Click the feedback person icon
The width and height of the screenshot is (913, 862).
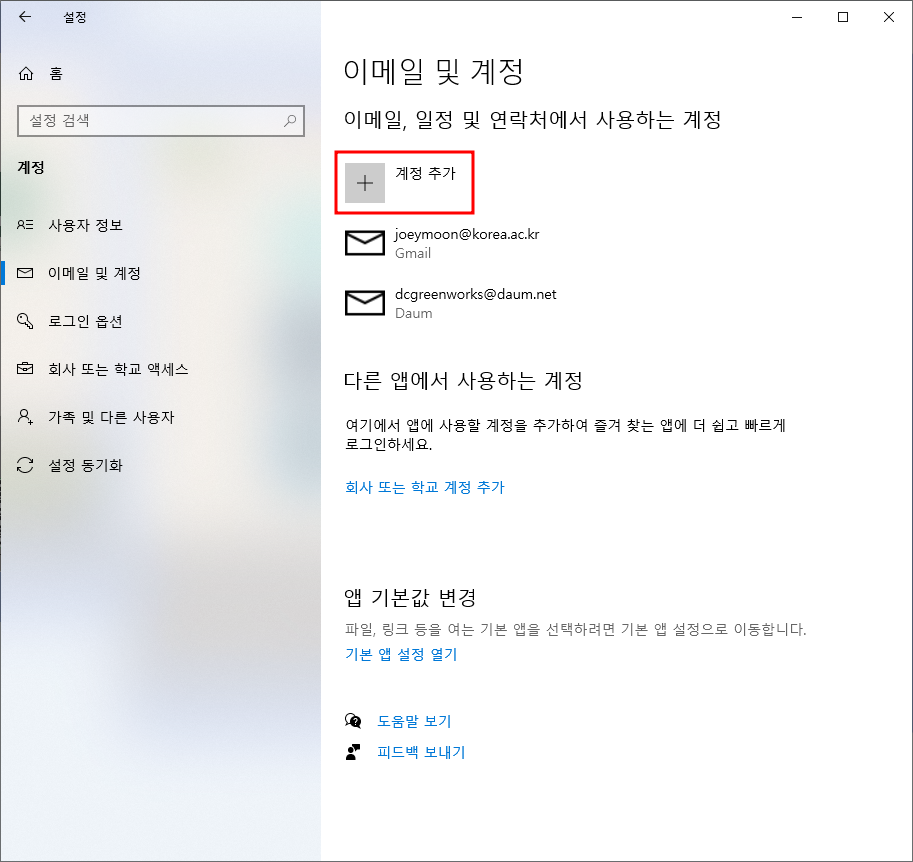[x=353, y=752]
